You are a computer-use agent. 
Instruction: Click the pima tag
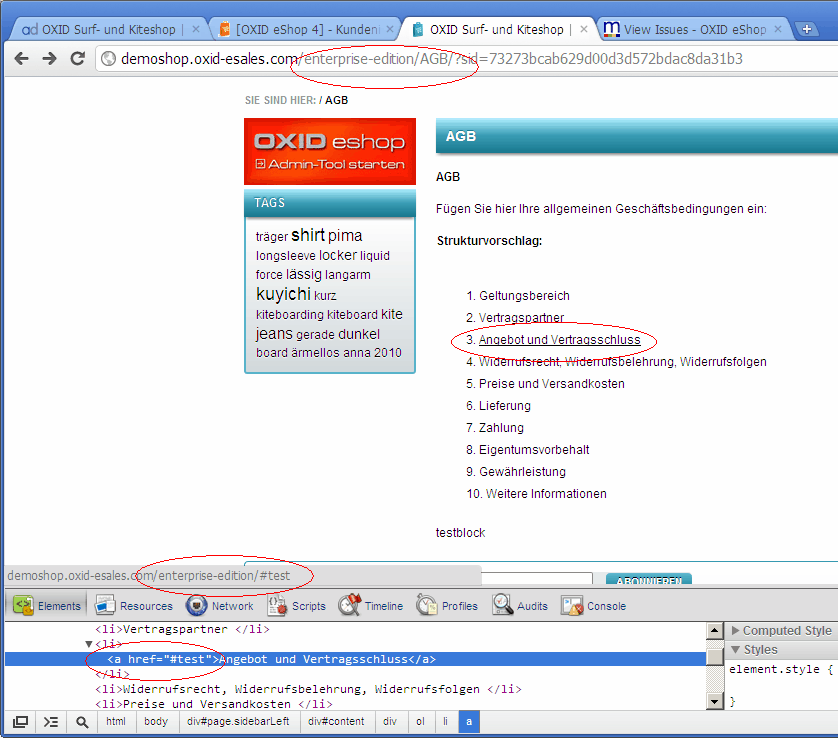pos(345,236)
